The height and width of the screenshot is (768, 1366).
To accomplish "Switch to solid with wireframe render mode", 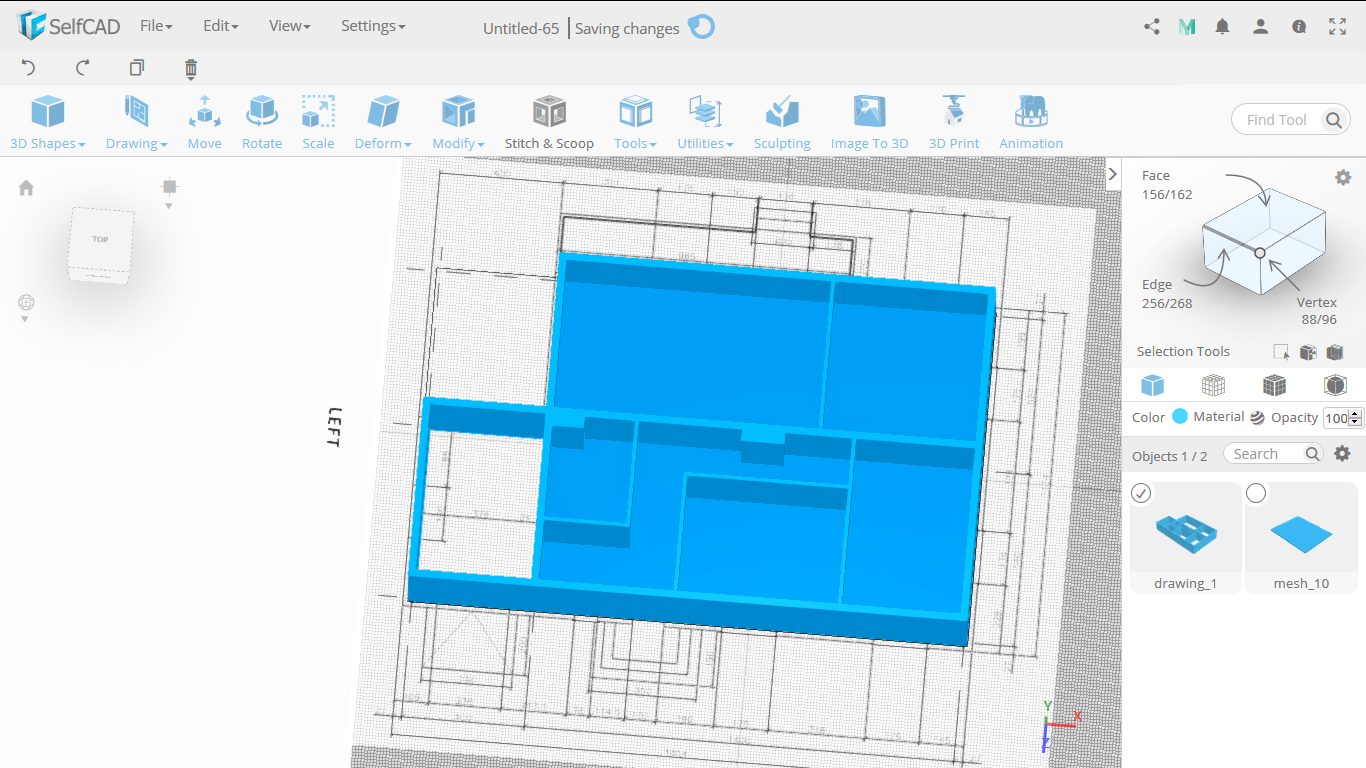I will pos(1274,385).
